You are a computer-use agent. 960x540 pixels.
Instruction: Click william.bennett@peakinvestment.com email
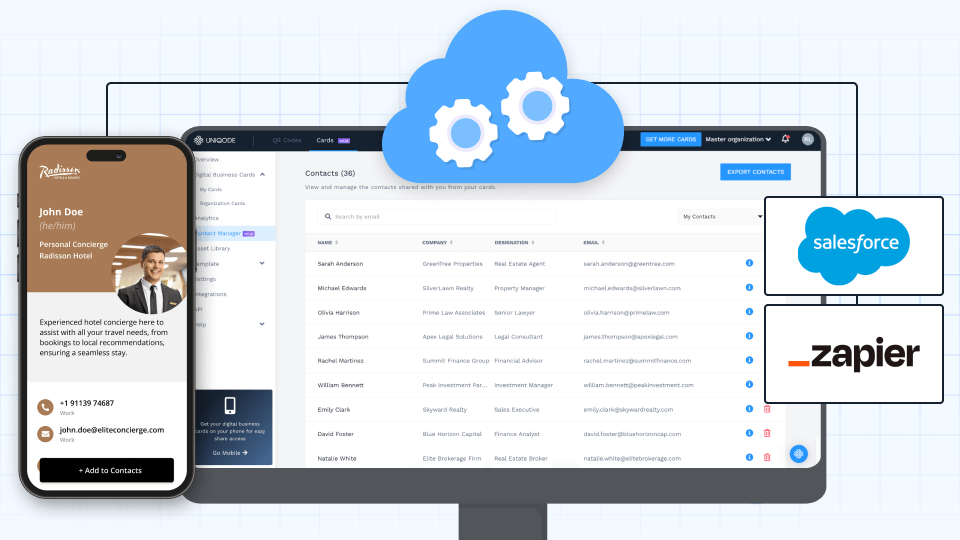[638, 385]
